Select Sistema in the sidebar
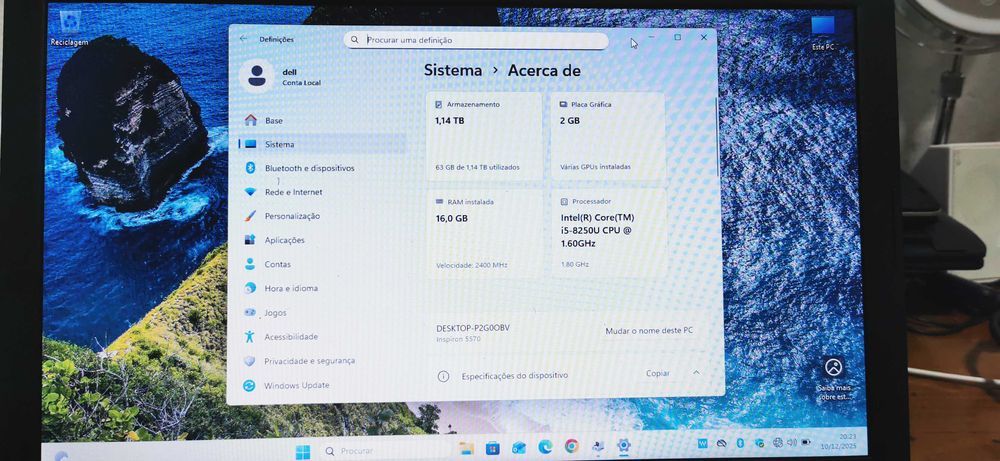This screenshot has height=461, width=1000. [321, 144]
